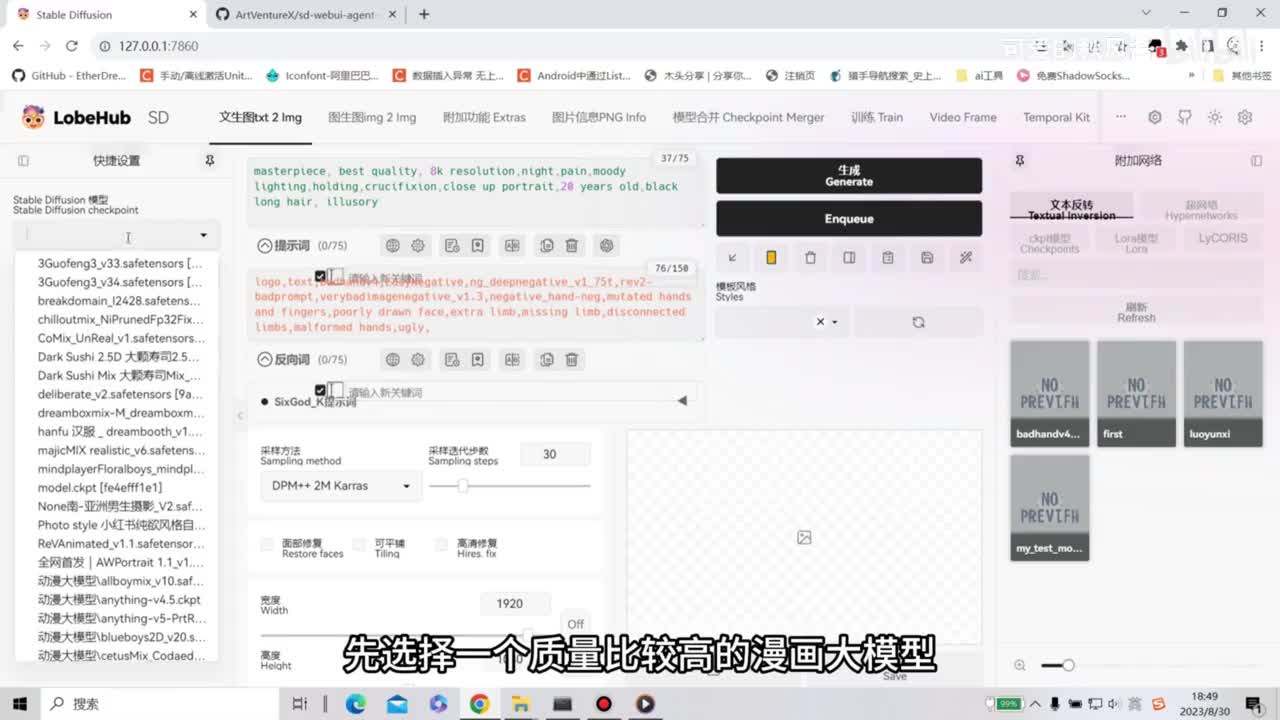Screen dimensions: 1280x720
Task: Enable the Restore faces checkbox
Action: pos(267,544)
